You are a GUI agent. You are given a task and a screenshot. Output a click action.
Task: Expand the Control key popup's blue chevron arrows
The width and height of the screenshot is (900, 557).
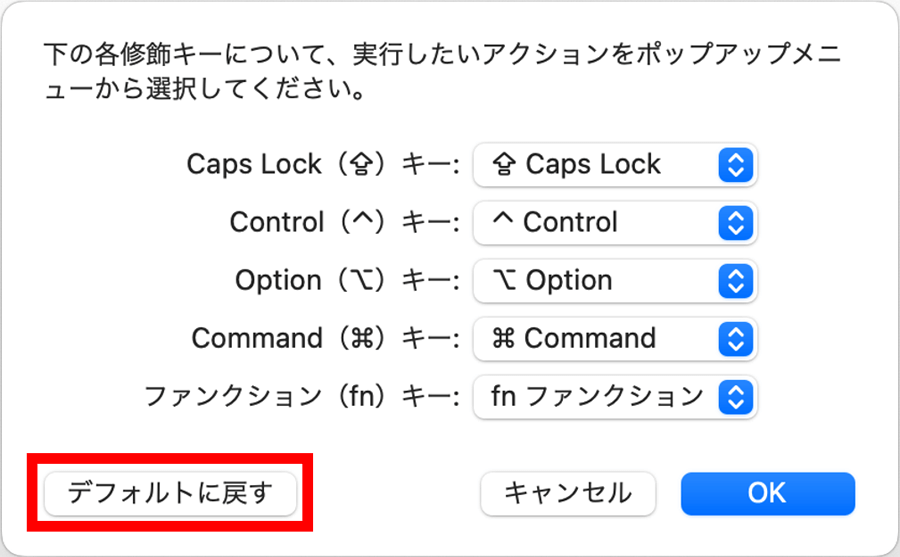[x=735, y=223]
